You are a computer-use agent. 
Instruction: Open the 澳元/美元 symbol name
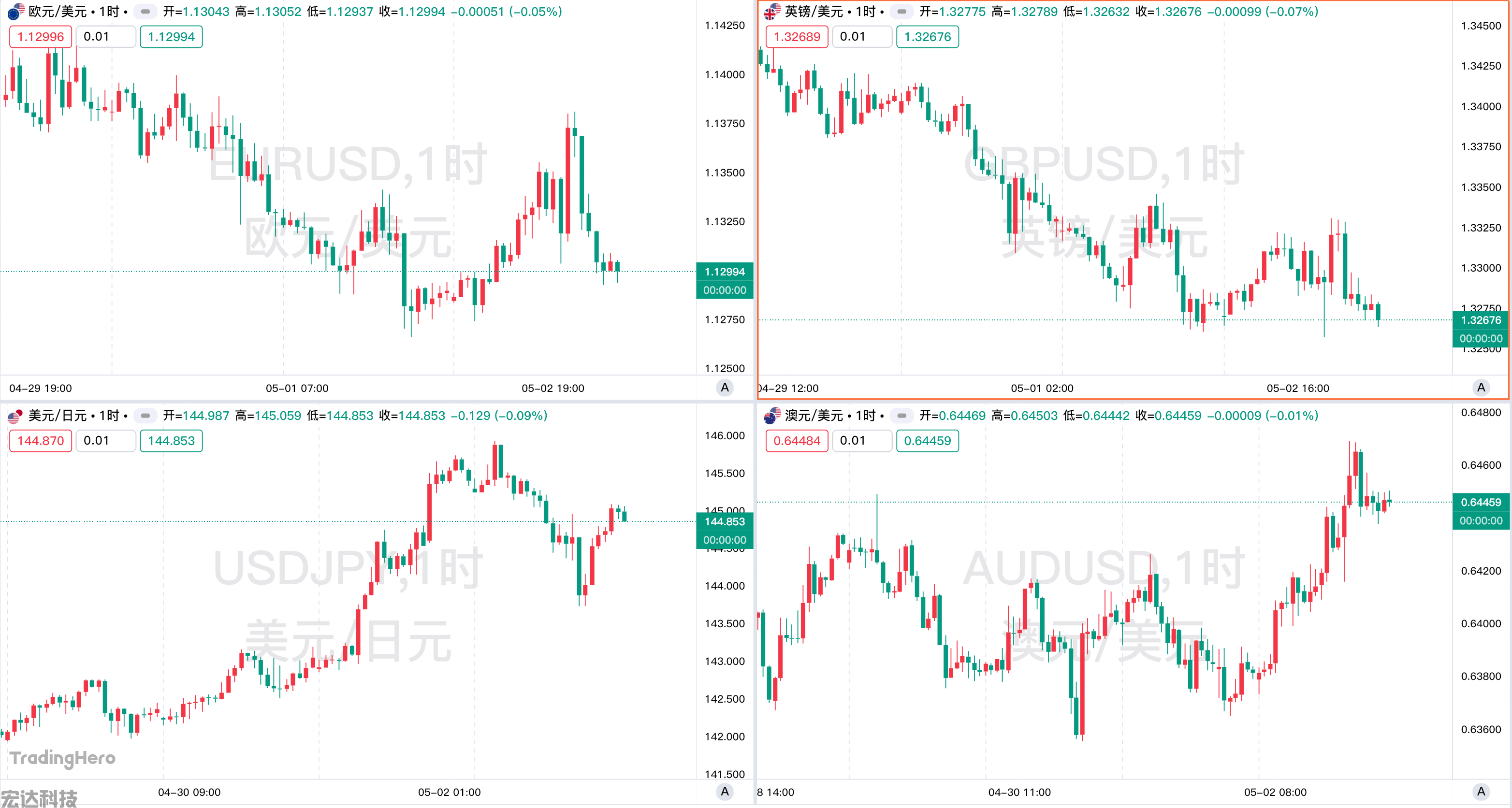[x=814, y=416]
